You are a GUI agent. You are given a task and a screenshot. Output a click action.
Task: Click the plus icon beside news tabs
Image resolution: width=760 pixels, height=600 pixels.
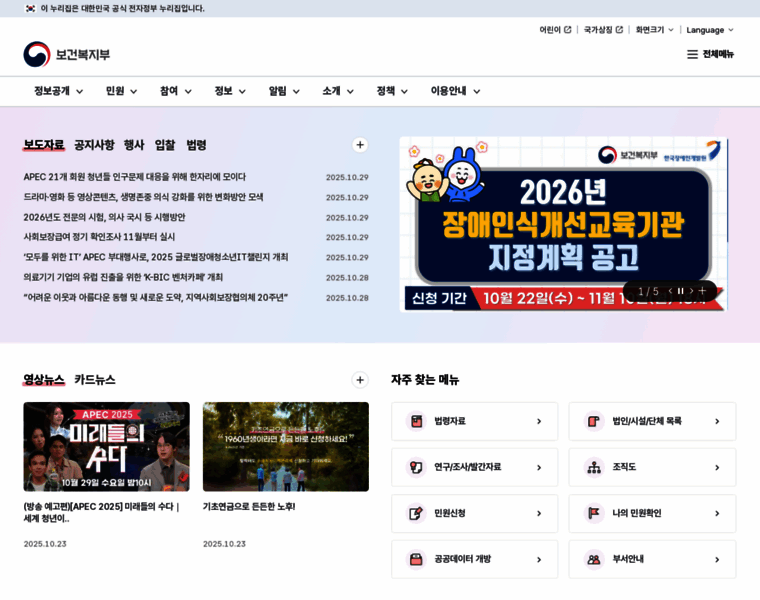pyautogui.click(x=360, y=145)
